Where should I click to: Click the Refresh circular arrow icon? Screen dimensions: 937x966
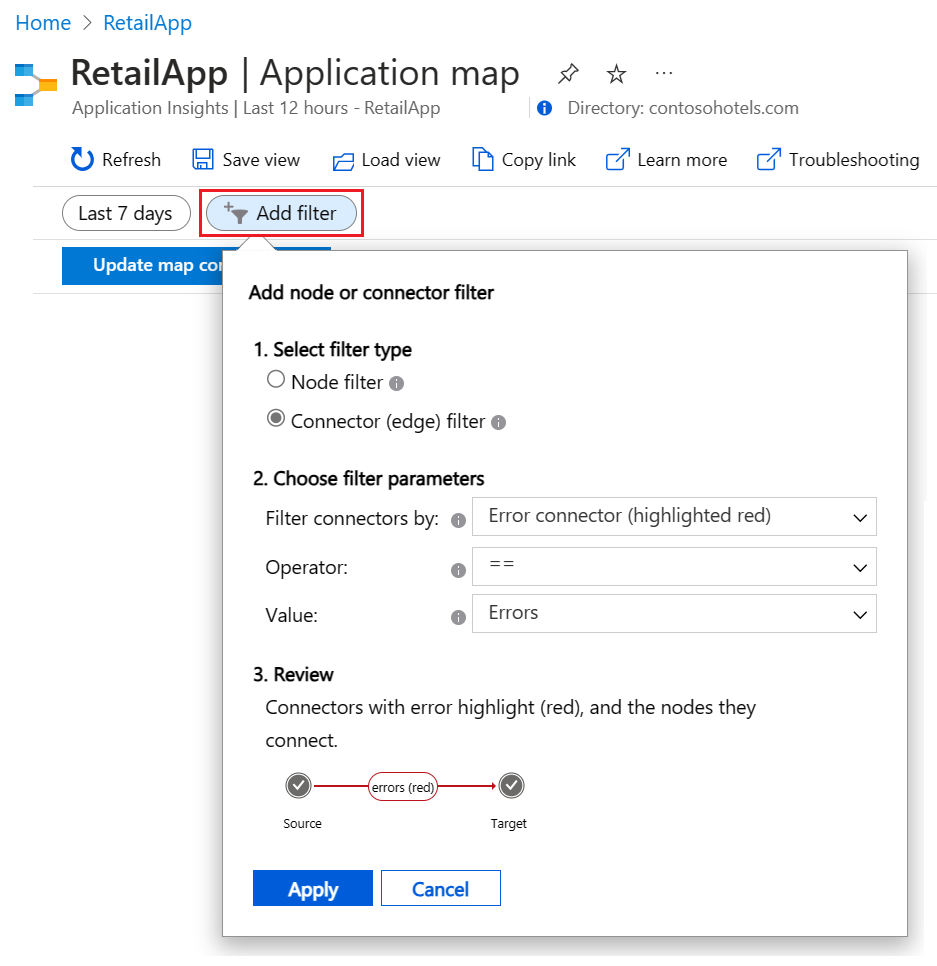tap(82, 159)
